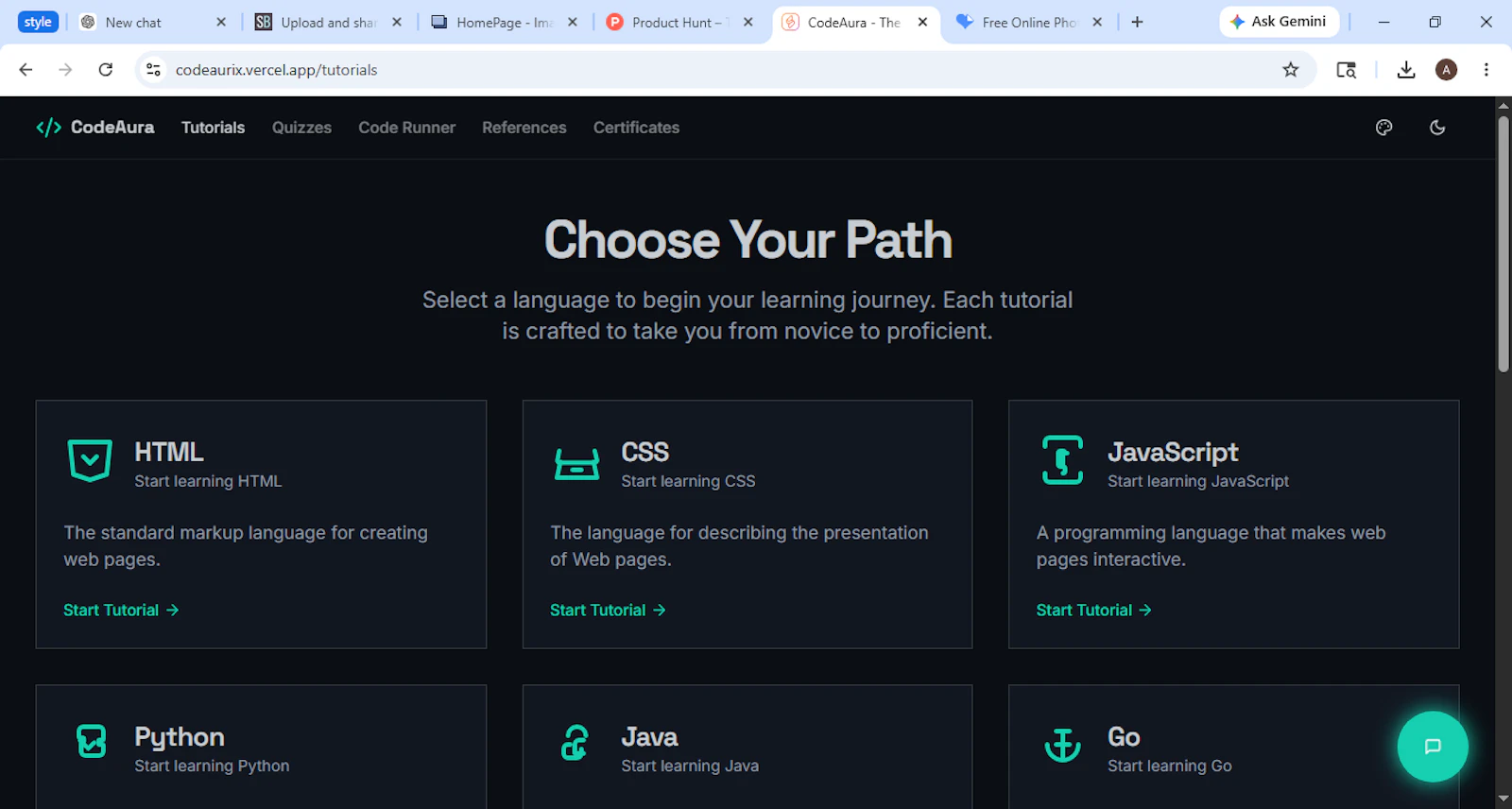Click the HTML card icon

click(x=90, y=461)
